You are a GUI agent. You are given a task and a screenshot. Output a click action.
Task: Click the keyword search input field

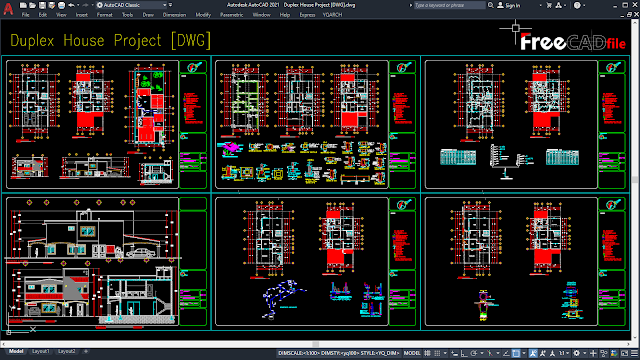[449, 5]
